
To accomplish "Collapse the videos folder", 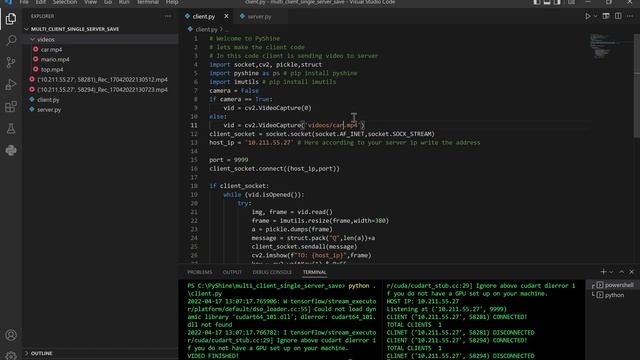I will pos(45,39).
